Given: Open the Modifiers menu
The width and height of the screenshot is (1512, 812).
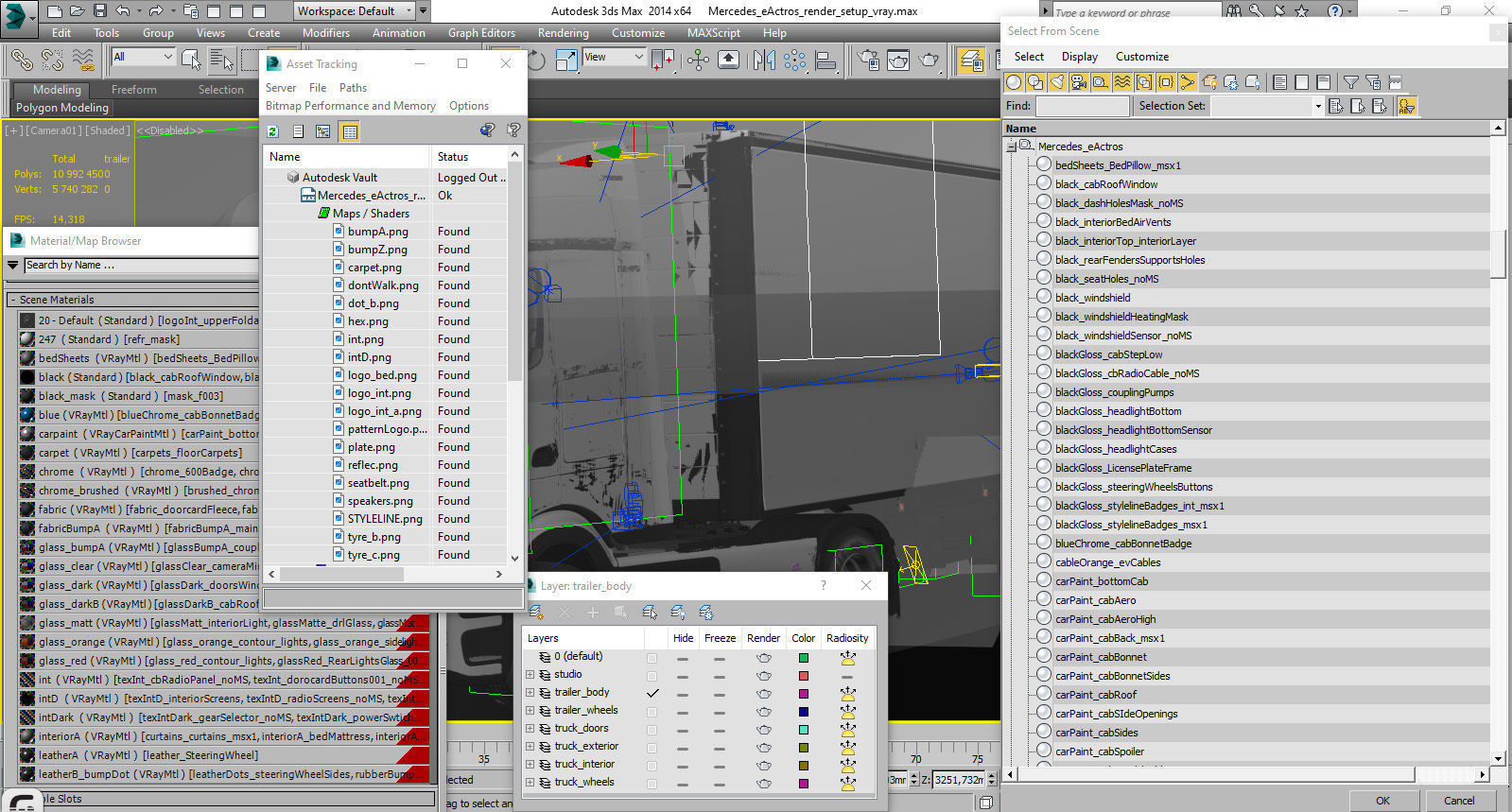Looking at the screenshot, I should pos(325,32).
